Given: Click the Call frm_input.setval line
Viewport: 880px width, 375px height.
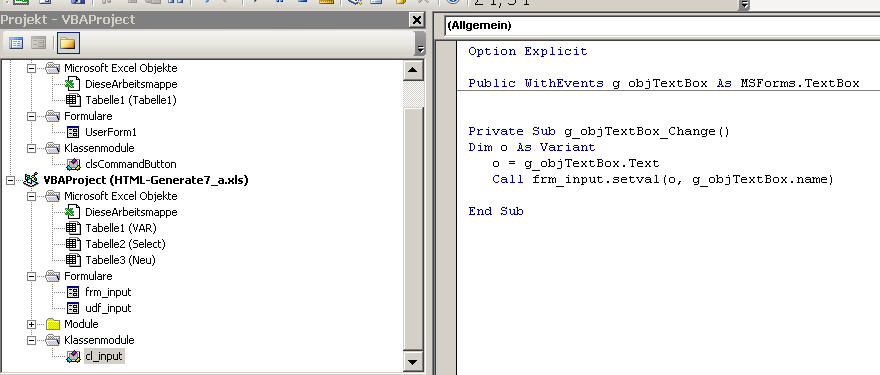Looking at the screenshot, I should (x=663, y=179).
